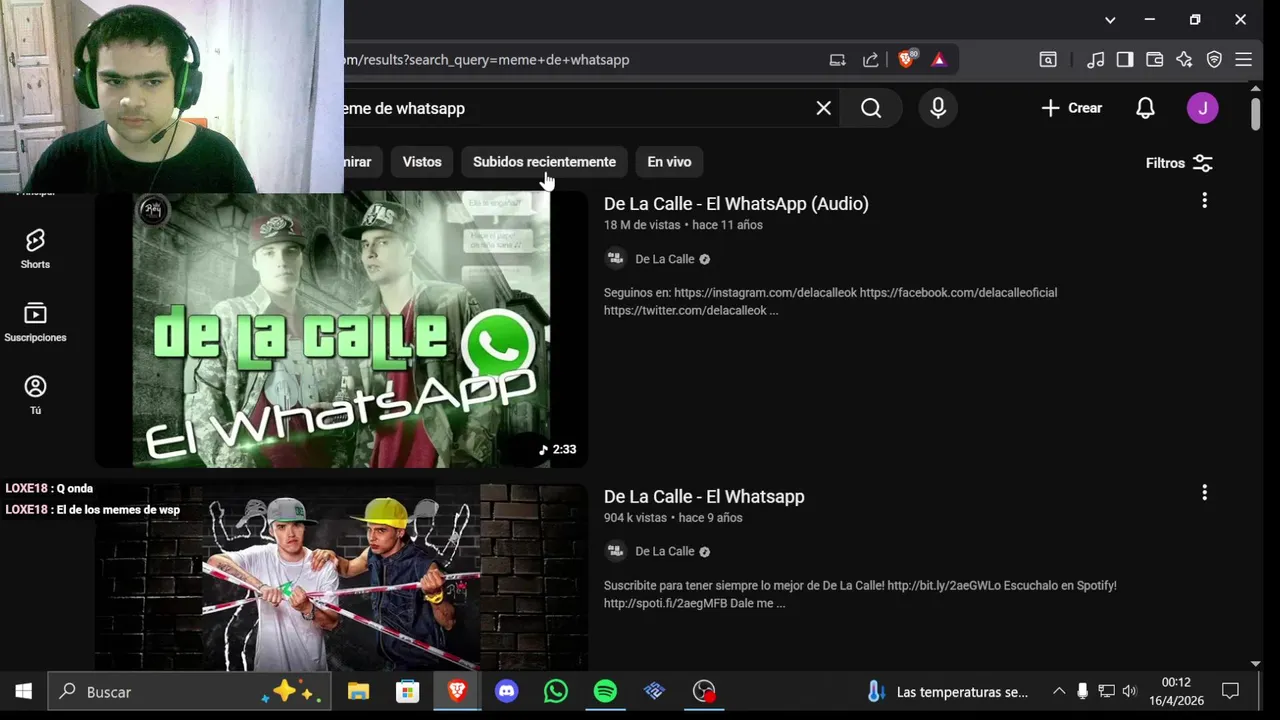Open the Leo AI sparkle icon
The height and width of the screenshot is (720, 1280).
click(x=1184, y=60)
